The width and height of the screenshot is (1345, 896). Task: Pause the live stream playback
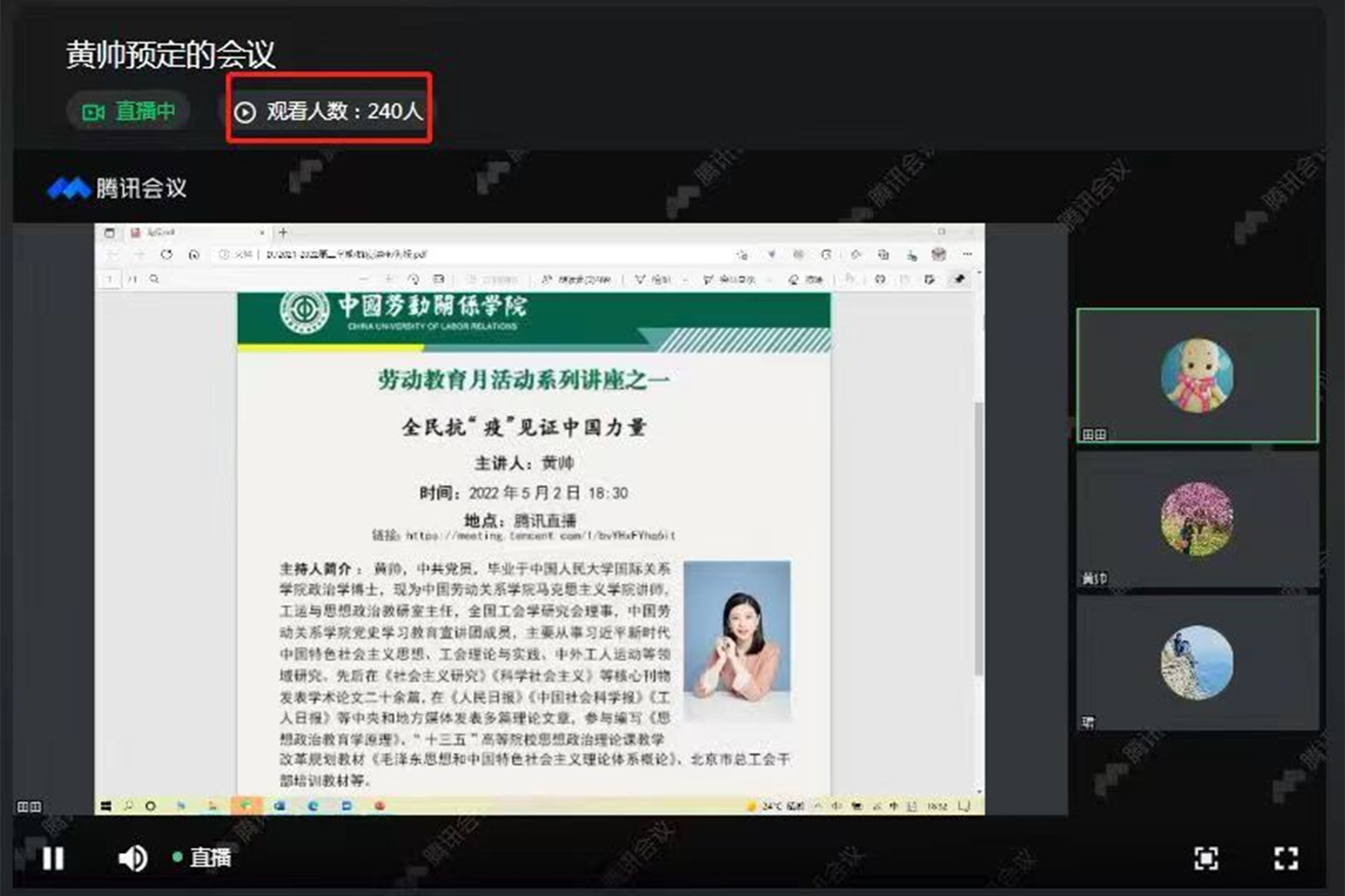point(52,858)
